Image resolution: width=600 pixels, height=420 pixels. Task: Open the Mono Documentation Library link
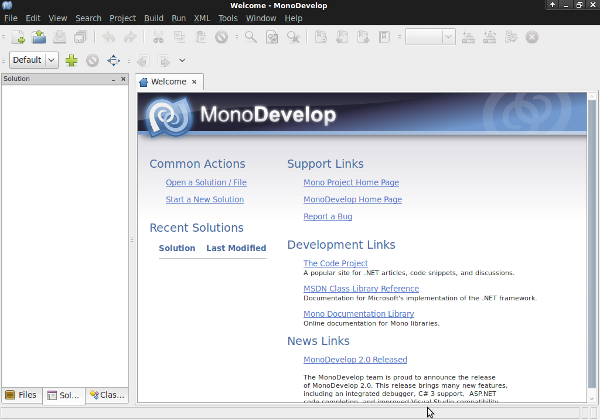point(359,314)
